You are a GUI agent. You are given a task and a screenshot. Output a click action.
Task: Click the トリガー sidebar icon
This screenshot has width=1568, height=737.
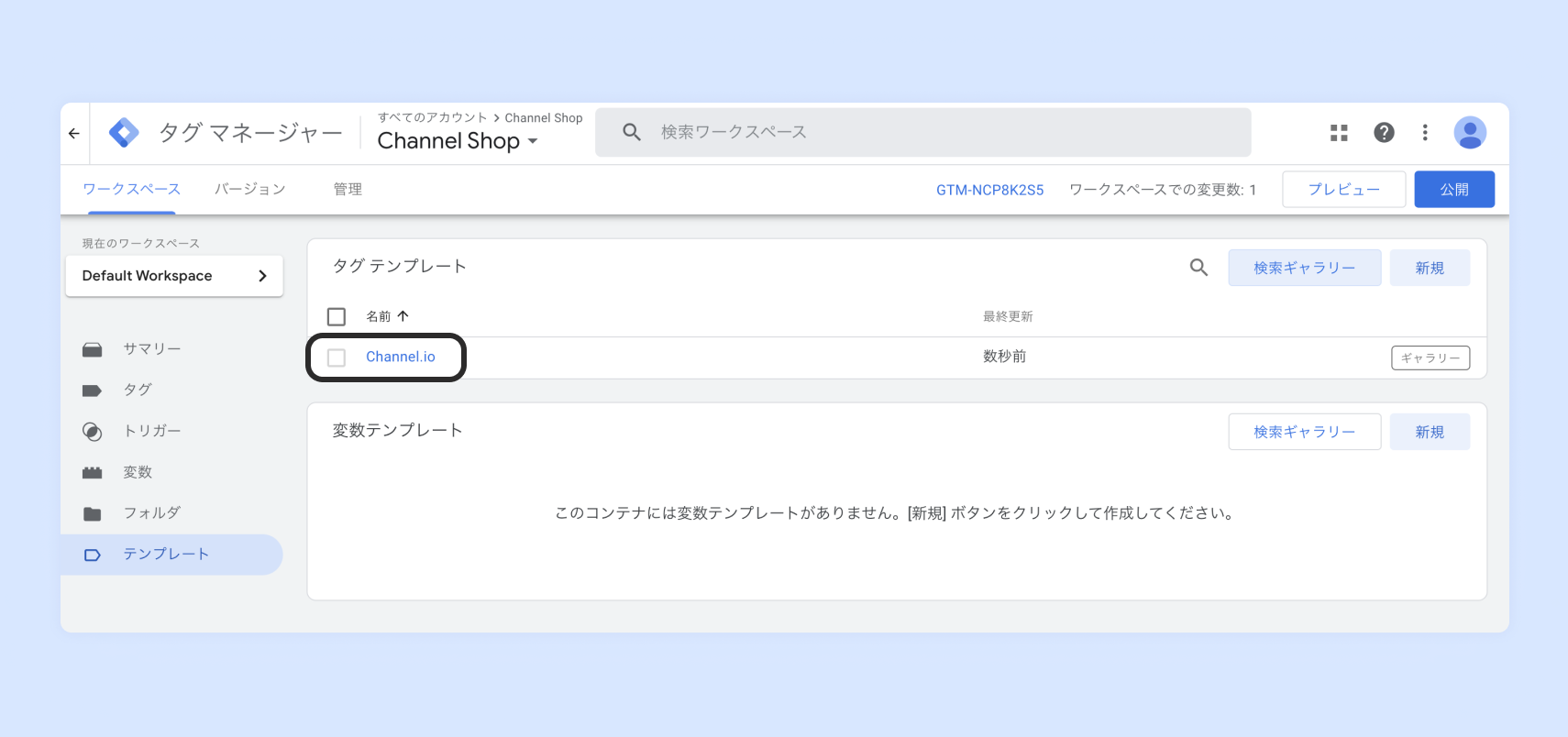tap(92, 431)
